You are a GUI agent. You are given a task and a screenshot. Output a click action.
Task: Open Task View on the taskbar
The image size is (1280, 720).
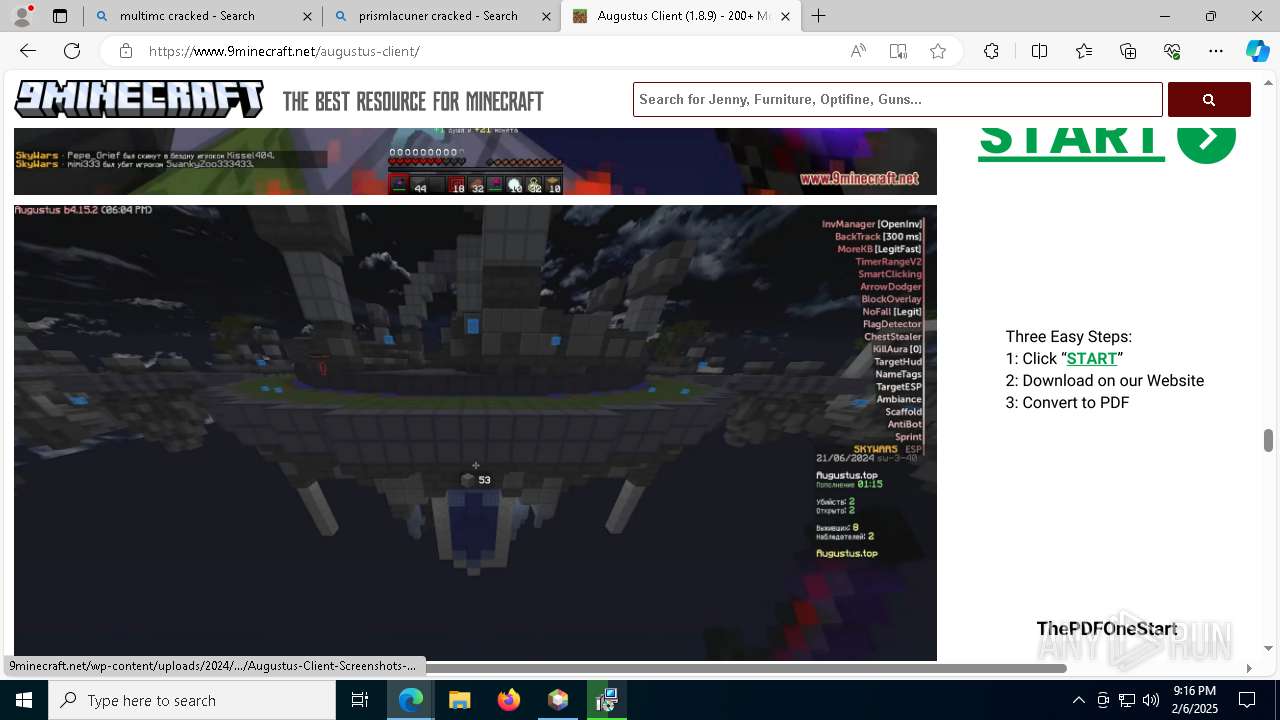point(360,700)
